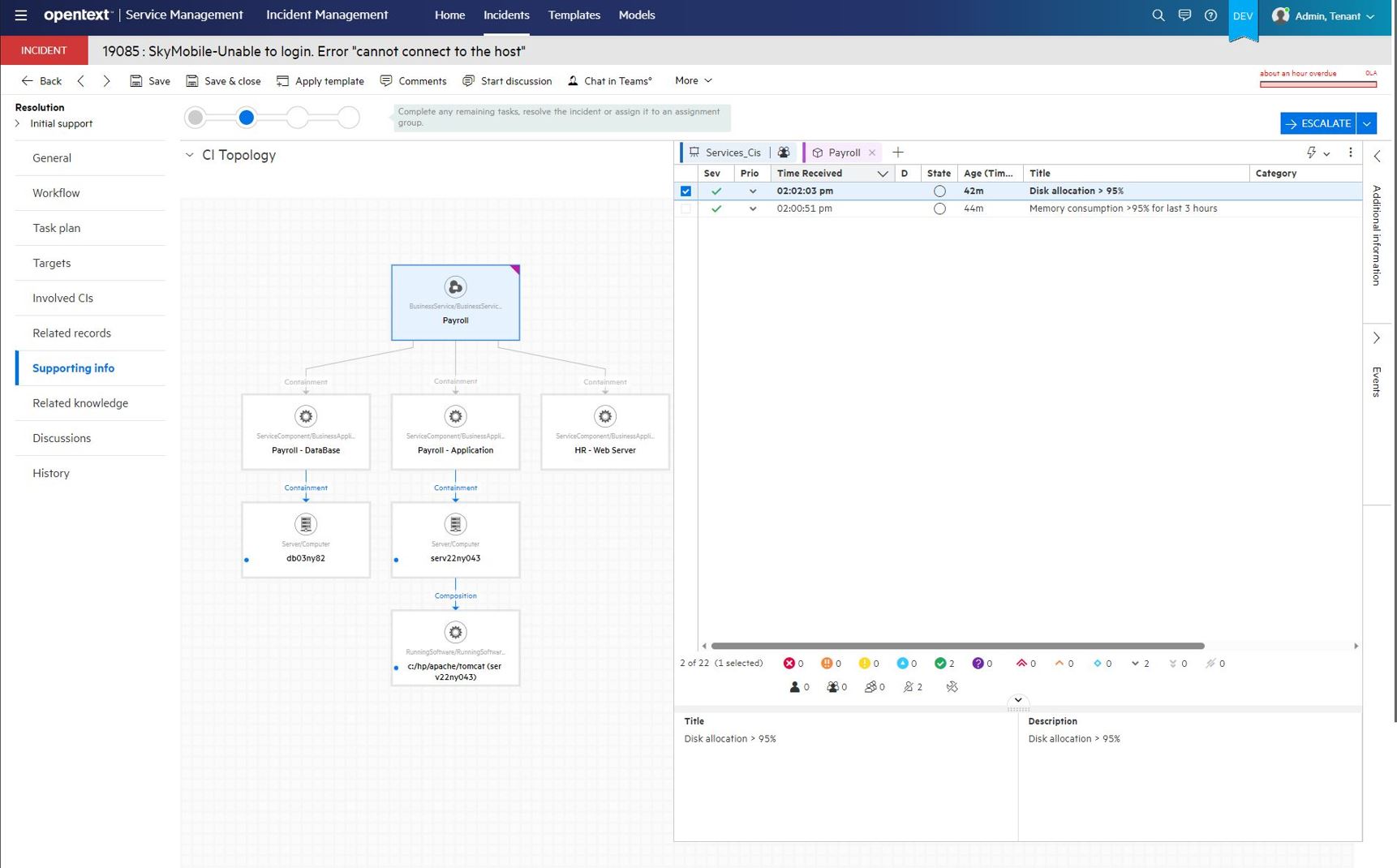Open help using the question mark icon
The image size is (1397, 868).
coord(1211,15)
